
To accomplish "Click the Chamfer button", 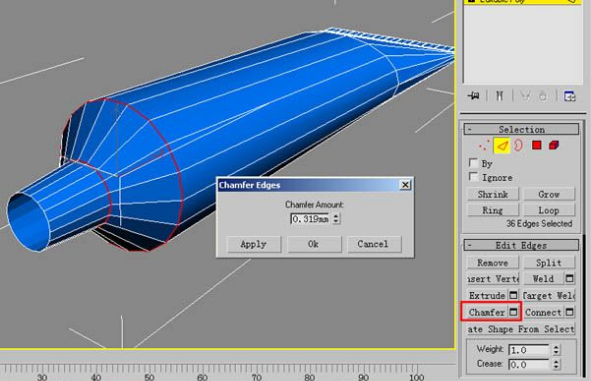I will click(x=487, y=312).
